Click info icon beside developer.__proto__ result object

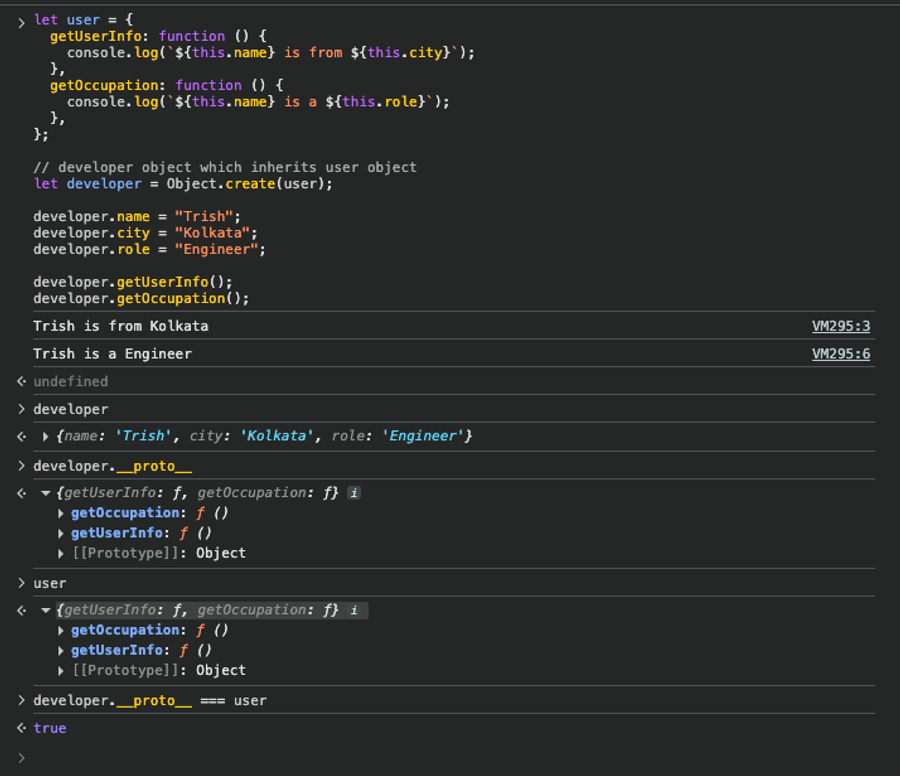click(354, 493)
